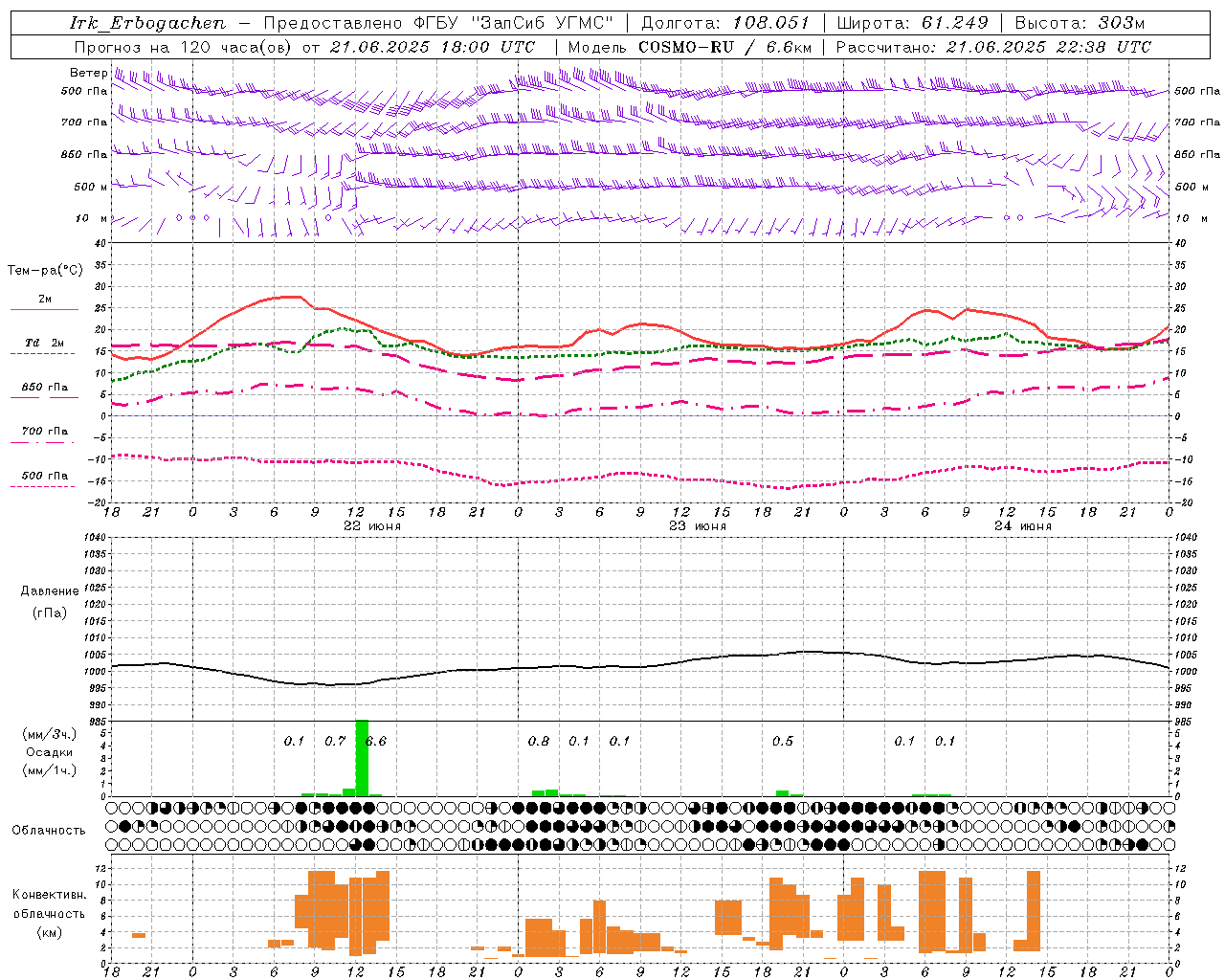This screenshot has width=1225, height=980.
Task: Click the Td 2м dew point legend label
Action: [45, 343]
